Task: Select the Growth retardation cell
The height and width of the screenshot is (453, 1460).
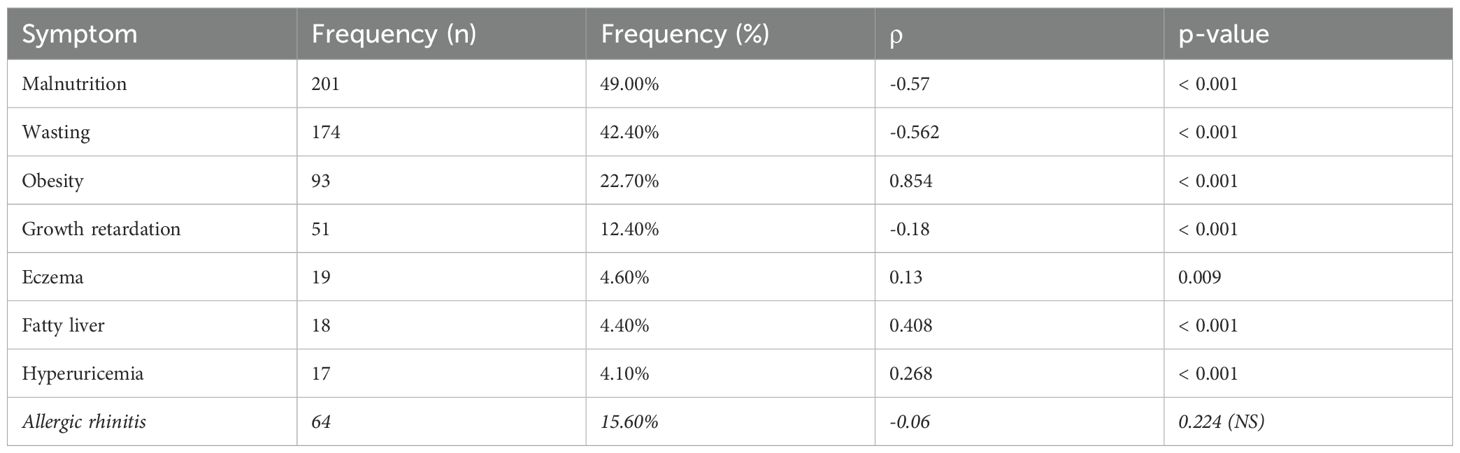Action: pos(101,229)
